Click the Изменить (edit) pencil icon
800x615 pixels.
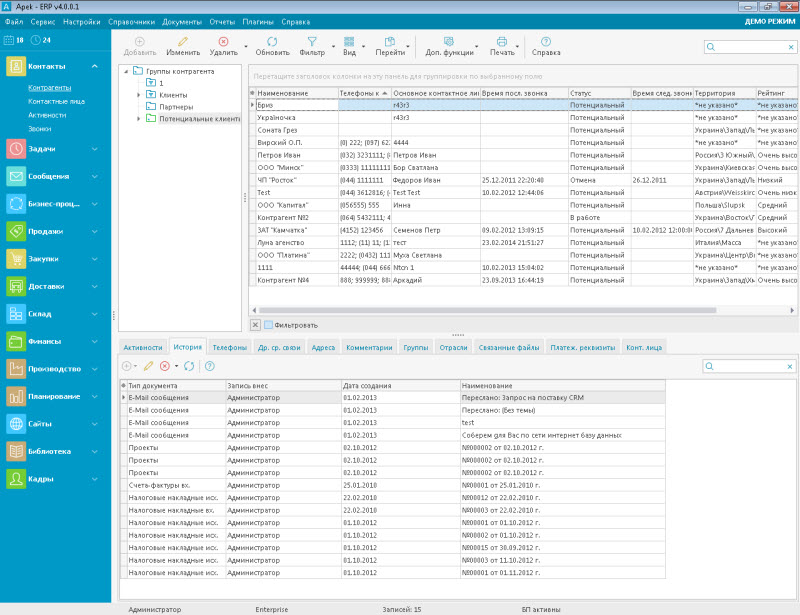183,42
